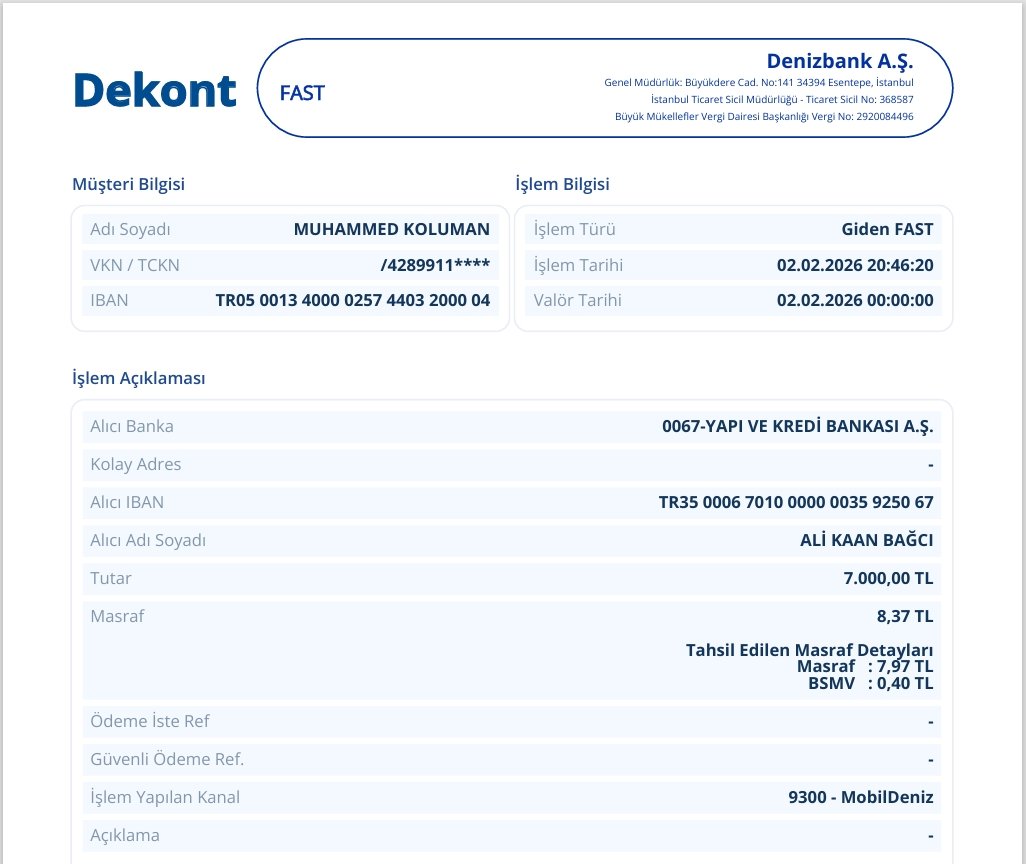Select the fee total 8,37 TL
Screen dimensions: 1026x864
tap(905, 616)
